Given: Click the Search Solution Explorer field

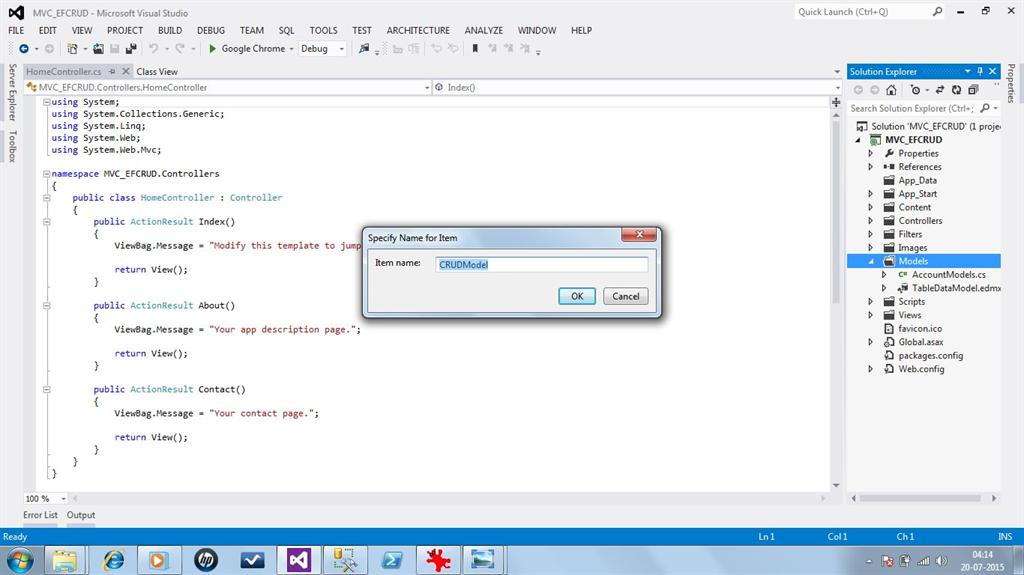Looking at the screenshot, I should tap(912, 108).
